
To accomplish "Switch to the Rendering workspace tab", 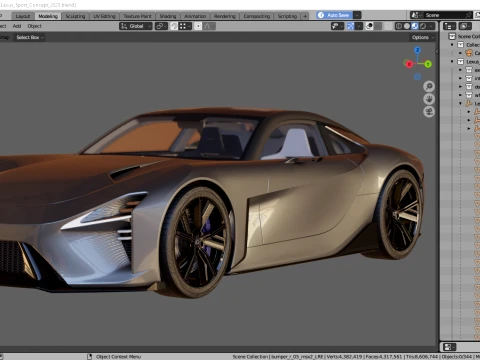I will (x=225, y=16).
